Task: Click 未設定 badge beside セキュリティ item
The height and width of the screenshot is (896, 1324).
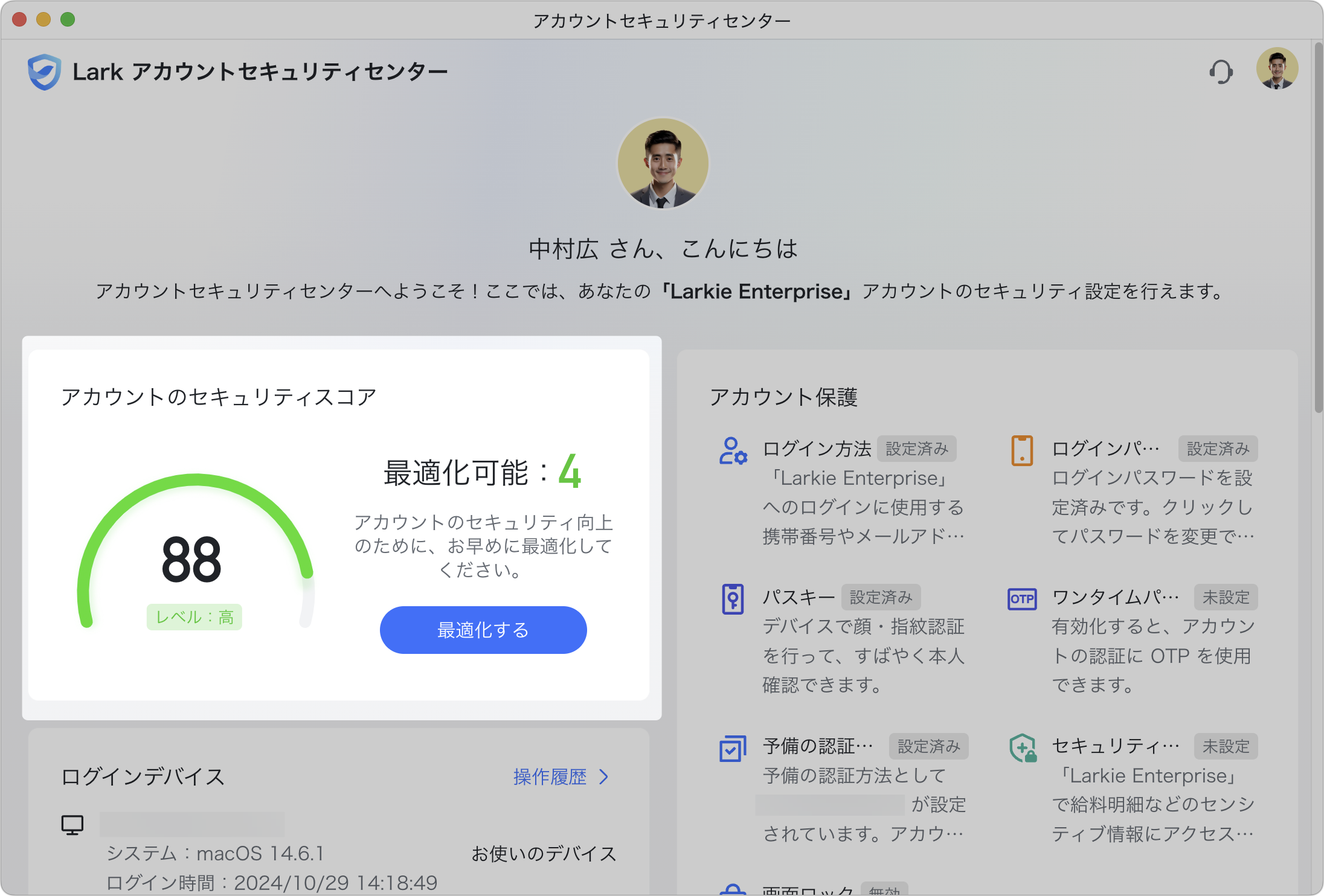Action: [x=1226, y=746]
